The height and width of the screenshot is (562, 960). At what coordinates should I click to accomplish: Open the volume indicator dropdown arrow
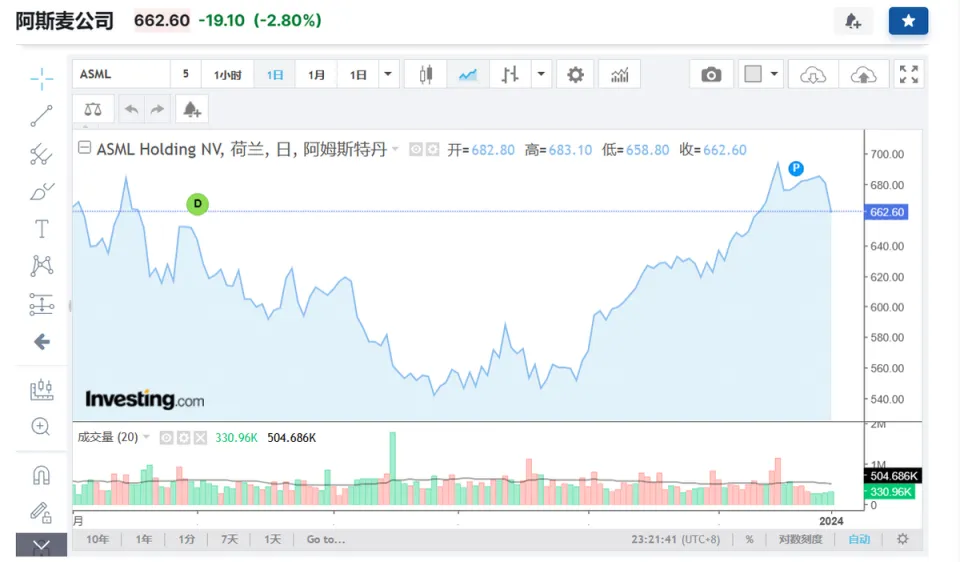147,437
